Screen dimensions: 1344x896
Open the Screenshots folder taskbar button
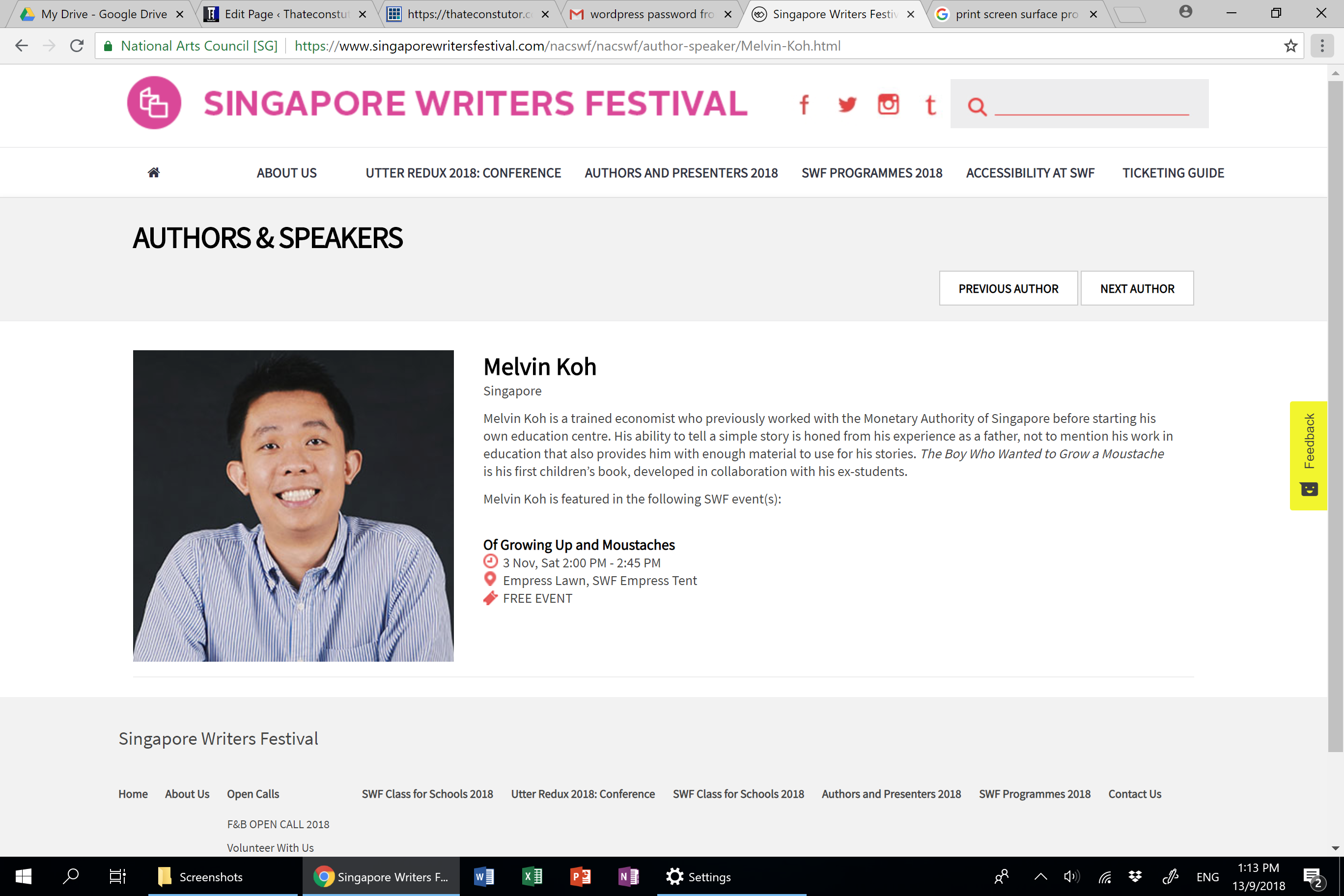pos(223,876)
